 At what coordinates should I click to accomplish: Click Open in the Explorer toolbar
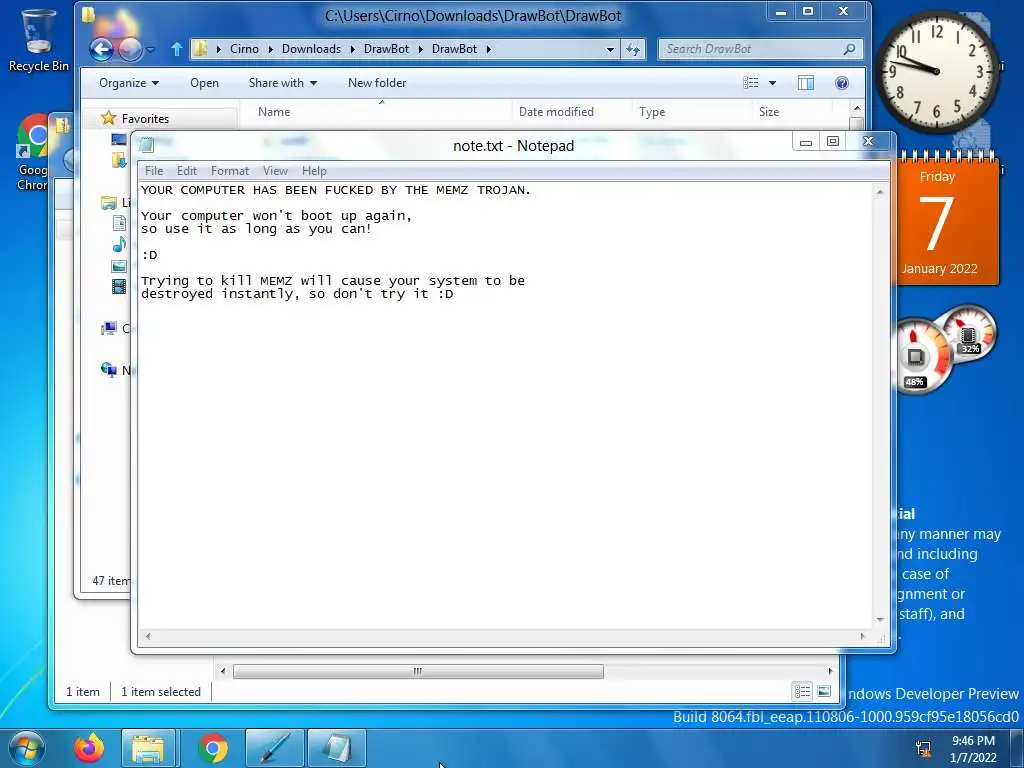204,83
